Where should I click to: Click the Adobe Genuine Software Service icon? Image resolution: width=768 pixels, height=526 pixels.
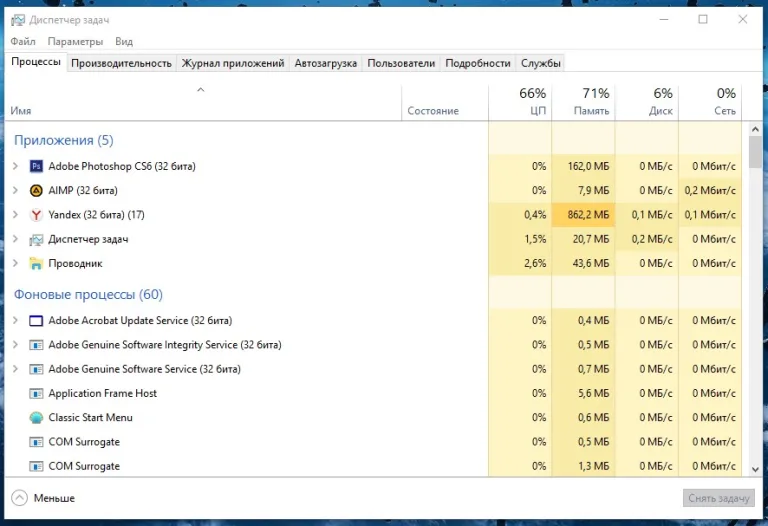coord(36,369)
